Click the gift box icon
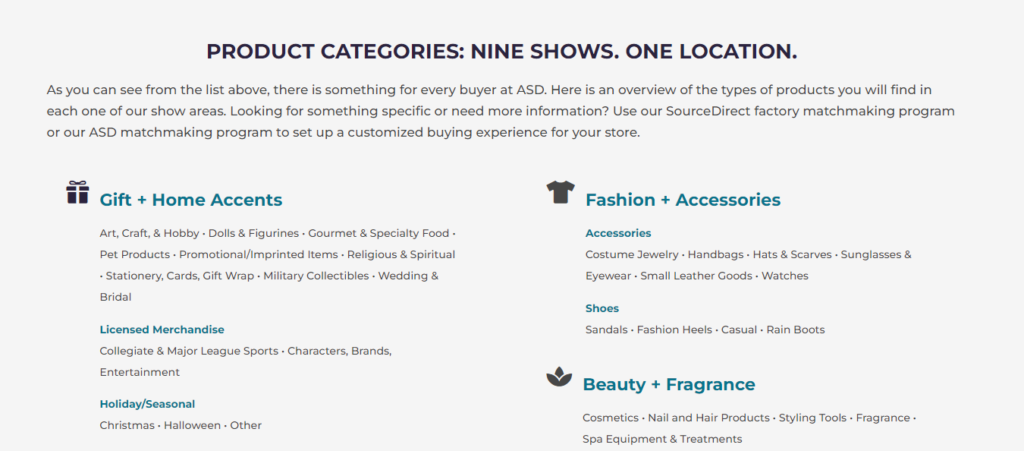Image resolution: width=1024 pixels, height=451 pixels. (78, 192)
